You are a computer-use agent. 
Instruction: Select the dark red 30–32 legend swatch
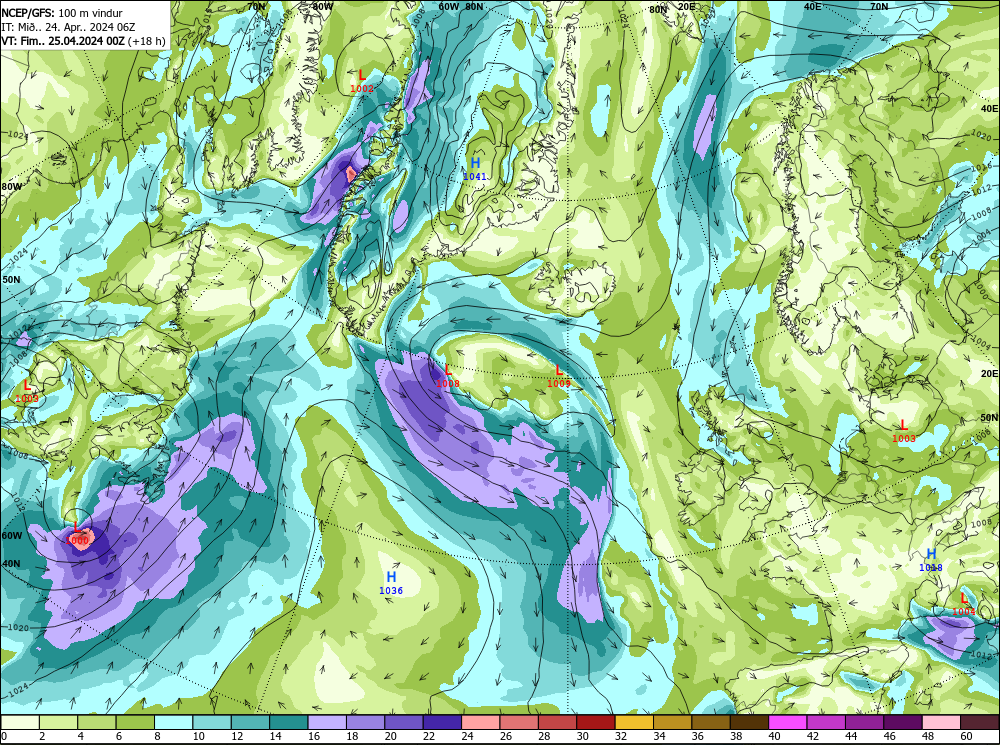(596, 722)
